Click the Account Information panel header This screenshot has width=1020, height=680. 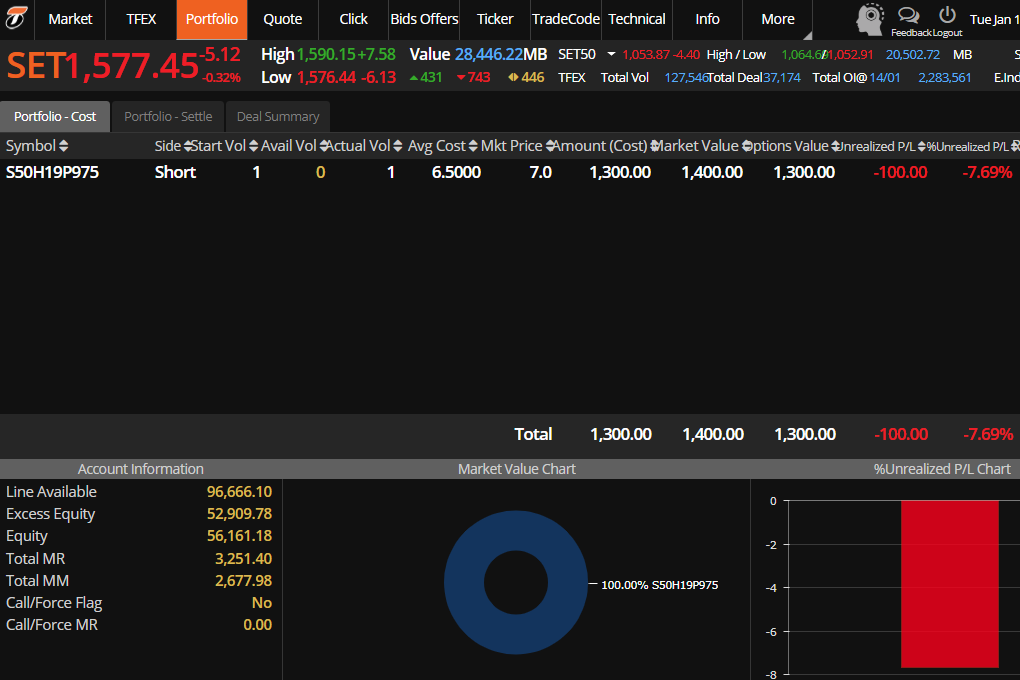point(141,469)
